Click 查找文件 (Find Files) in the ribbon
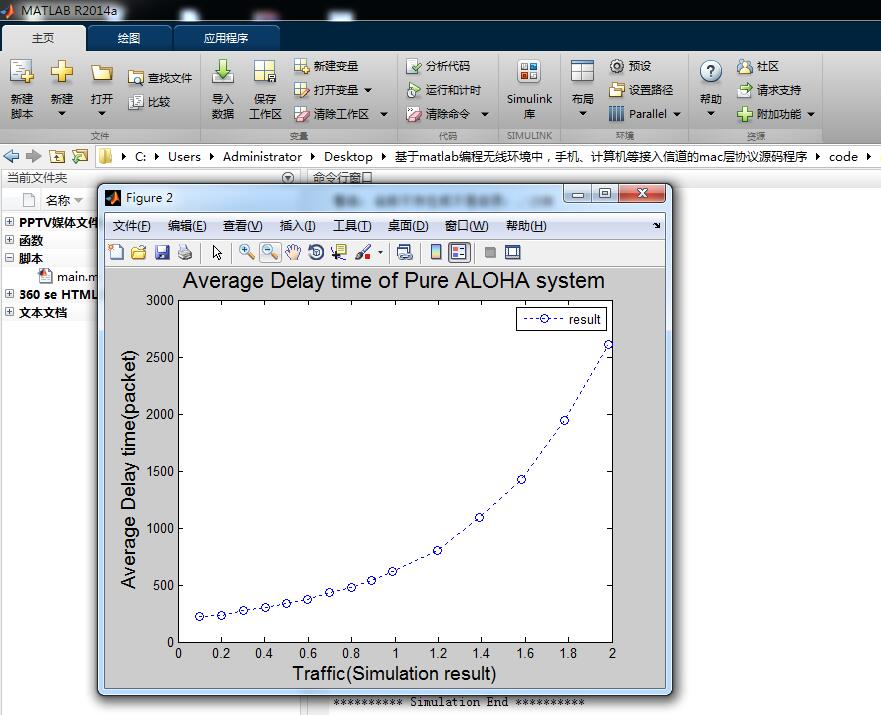The height and width of the screenshot is (715, 881). coord(160,78)
